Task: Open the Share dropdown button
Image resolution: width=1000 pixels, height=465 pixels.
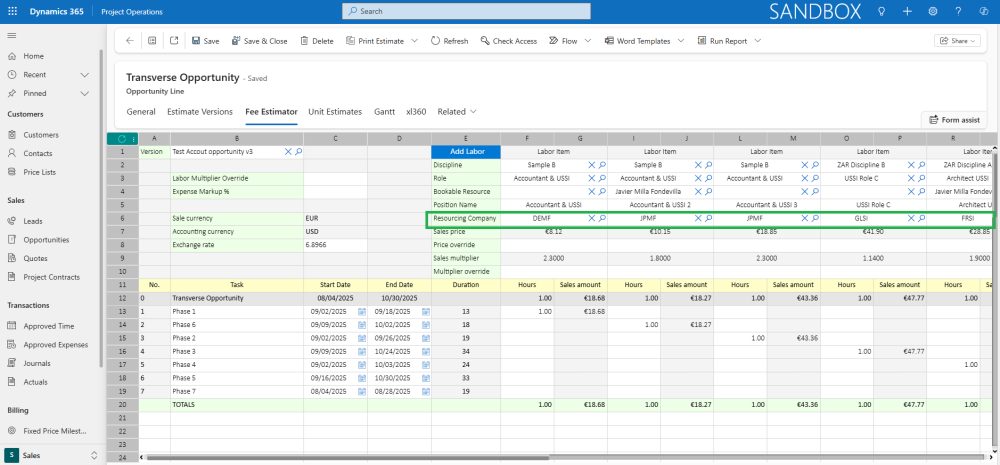Action: (x=956, y=41)
